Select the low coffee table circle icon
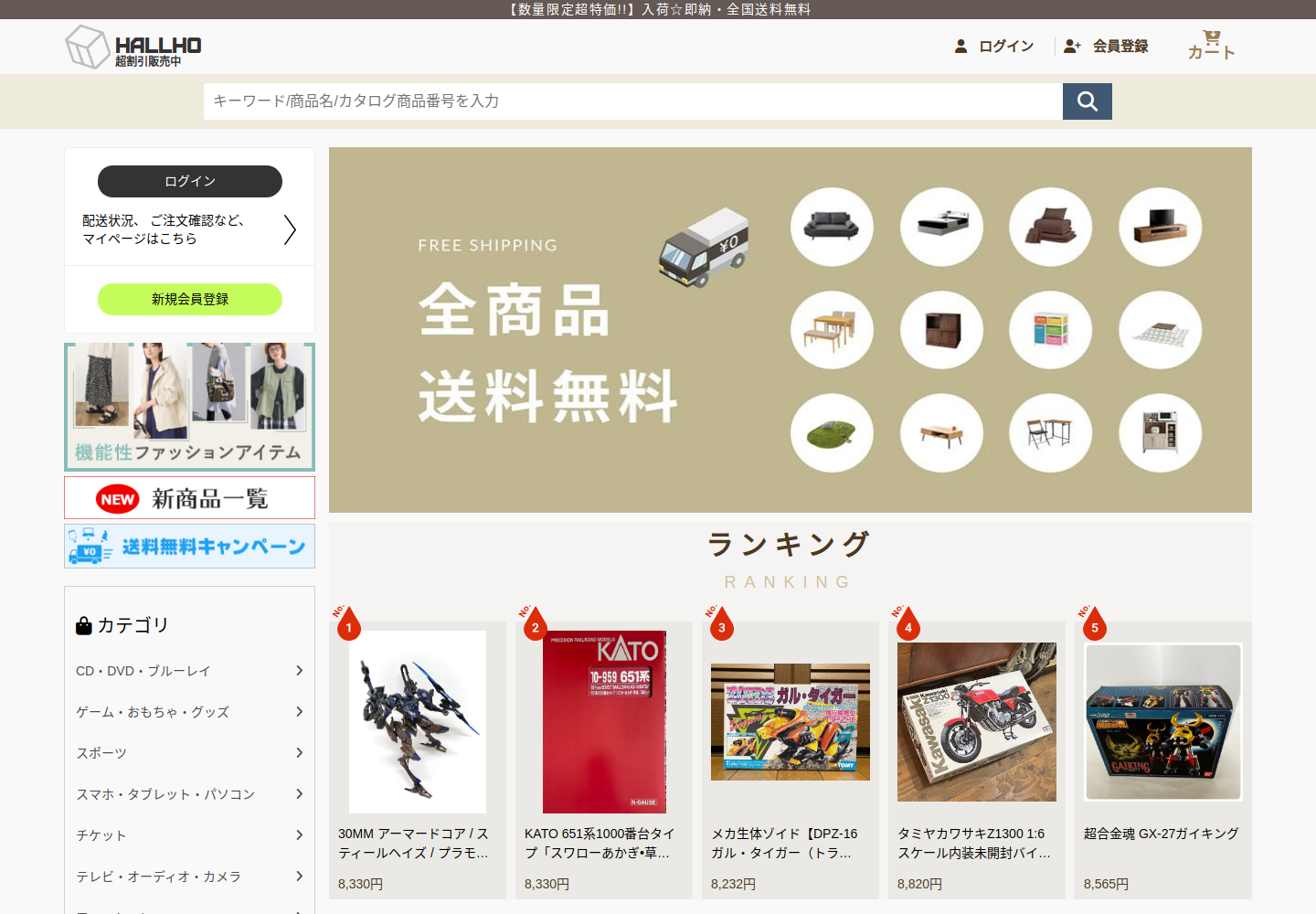Viewport: 1316px width, 914px height. [x=941, y=433]
